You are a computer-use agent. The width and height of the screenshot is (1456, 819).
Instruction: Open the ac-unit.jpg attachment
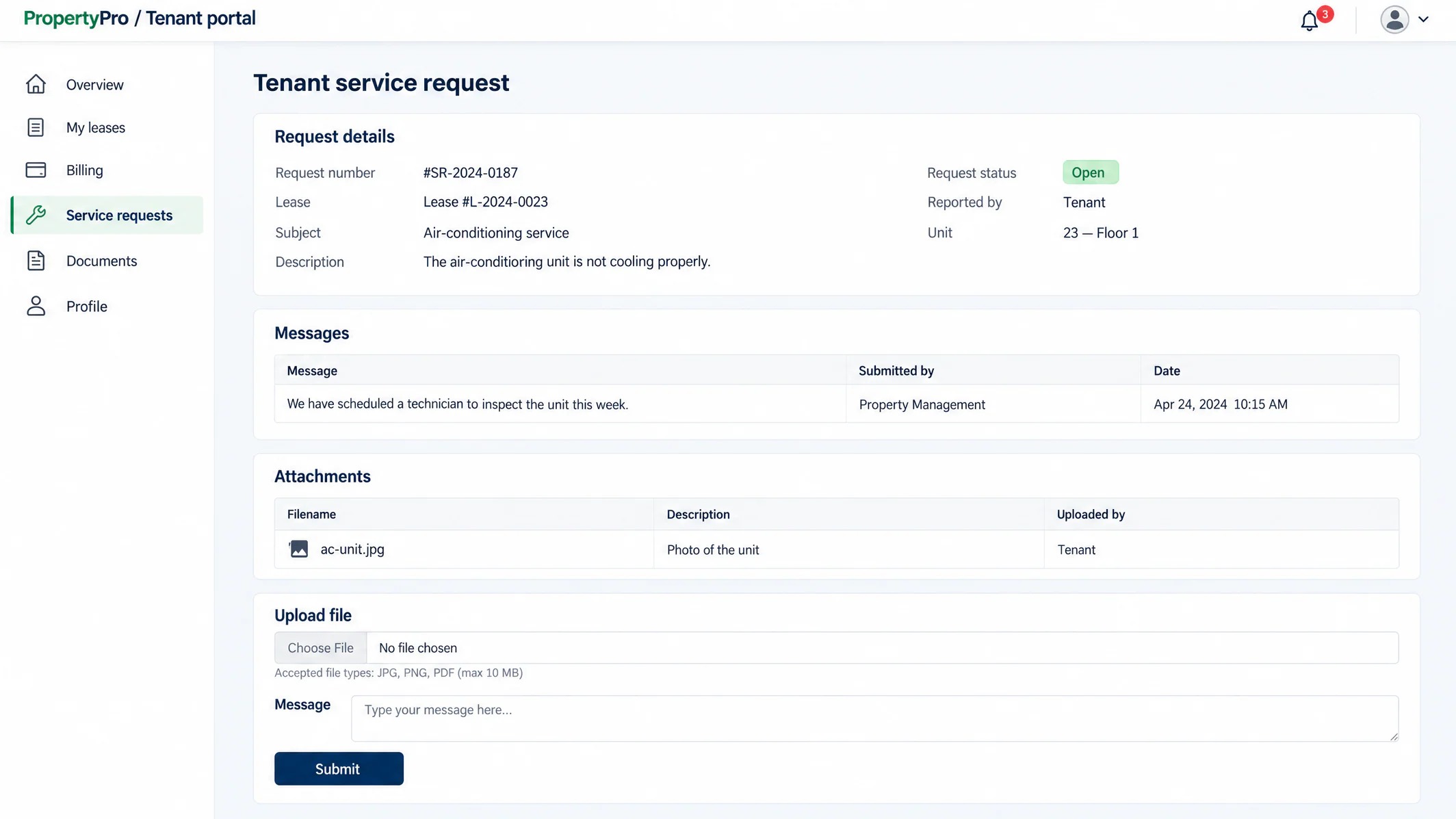point(352,549)
